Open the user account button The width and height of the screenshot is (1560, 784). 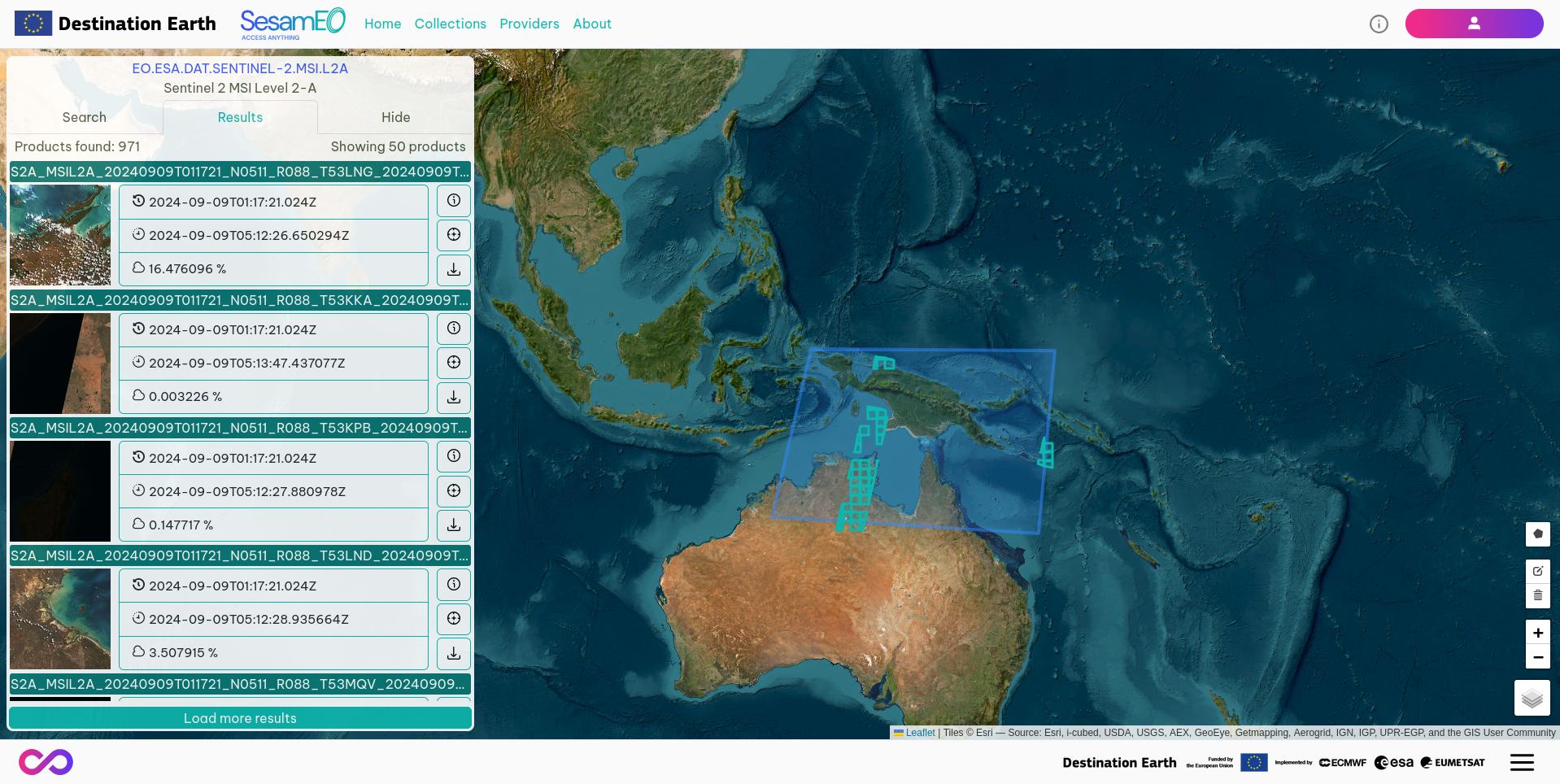1473,24
